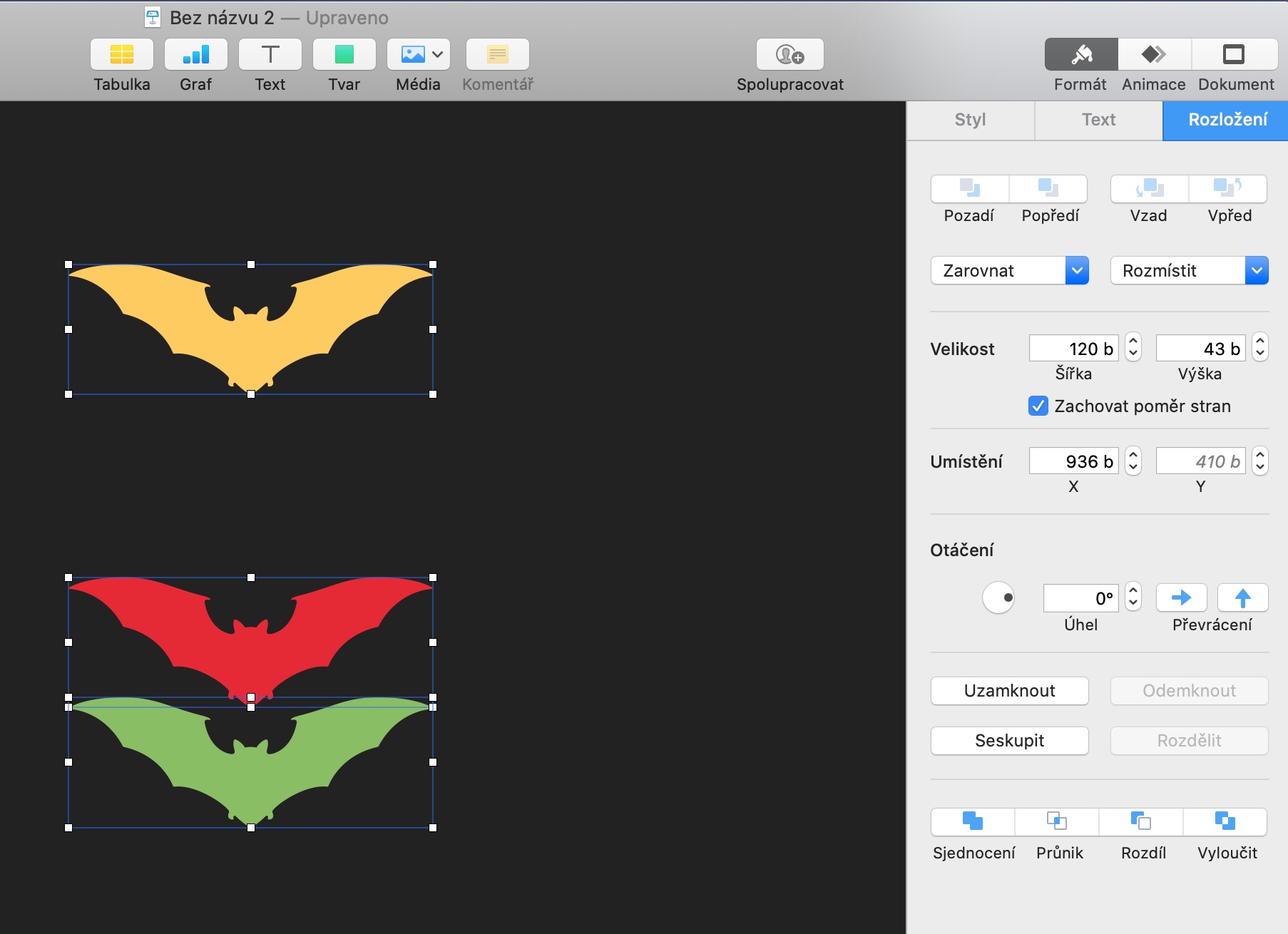The width and height of the screenshot is (1288, 934).
Task: Show the Animace inspector
Action: [1154, 54]
